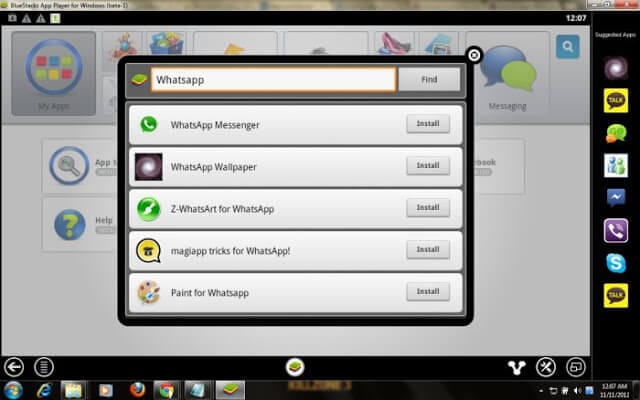Click the taskbar clock
The width and height of the screenshot is (640, 400).
pyautogui.click(x=614, y=391)
